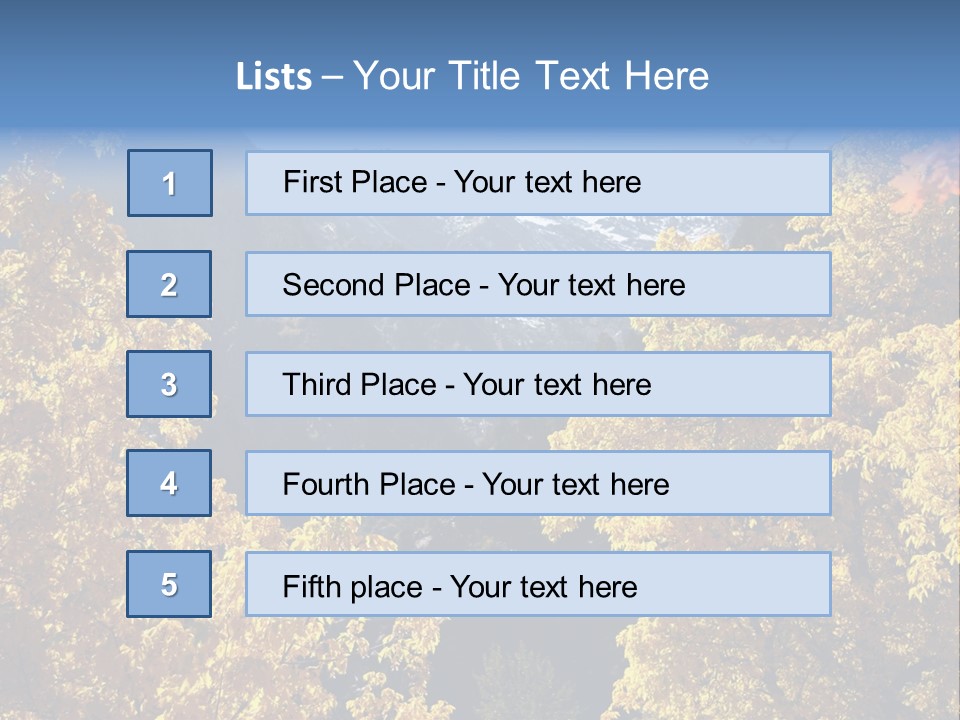Viewport: 960px width, 720px height.
Task: Select the number 5 box
Action: pos(169,584)
